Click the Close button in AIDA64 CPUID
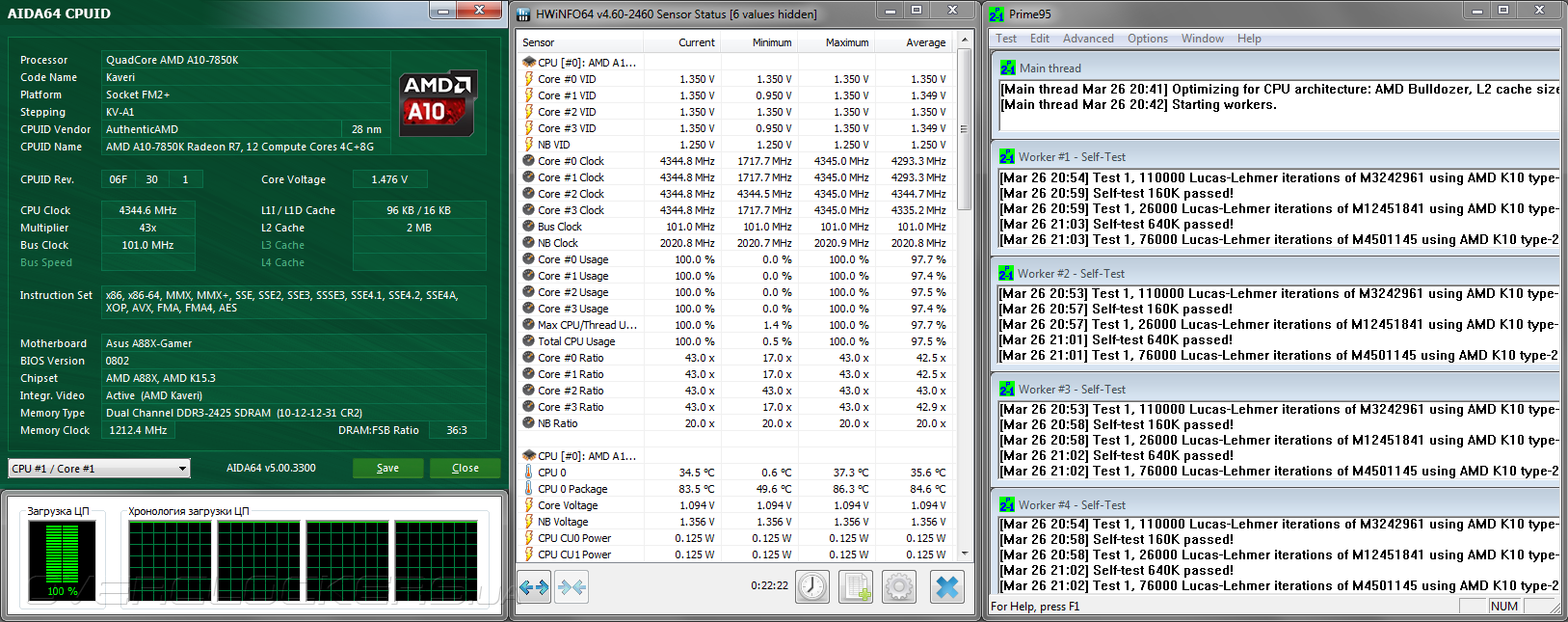Viewport: 1568px width, 622px height. pos(465,468)
